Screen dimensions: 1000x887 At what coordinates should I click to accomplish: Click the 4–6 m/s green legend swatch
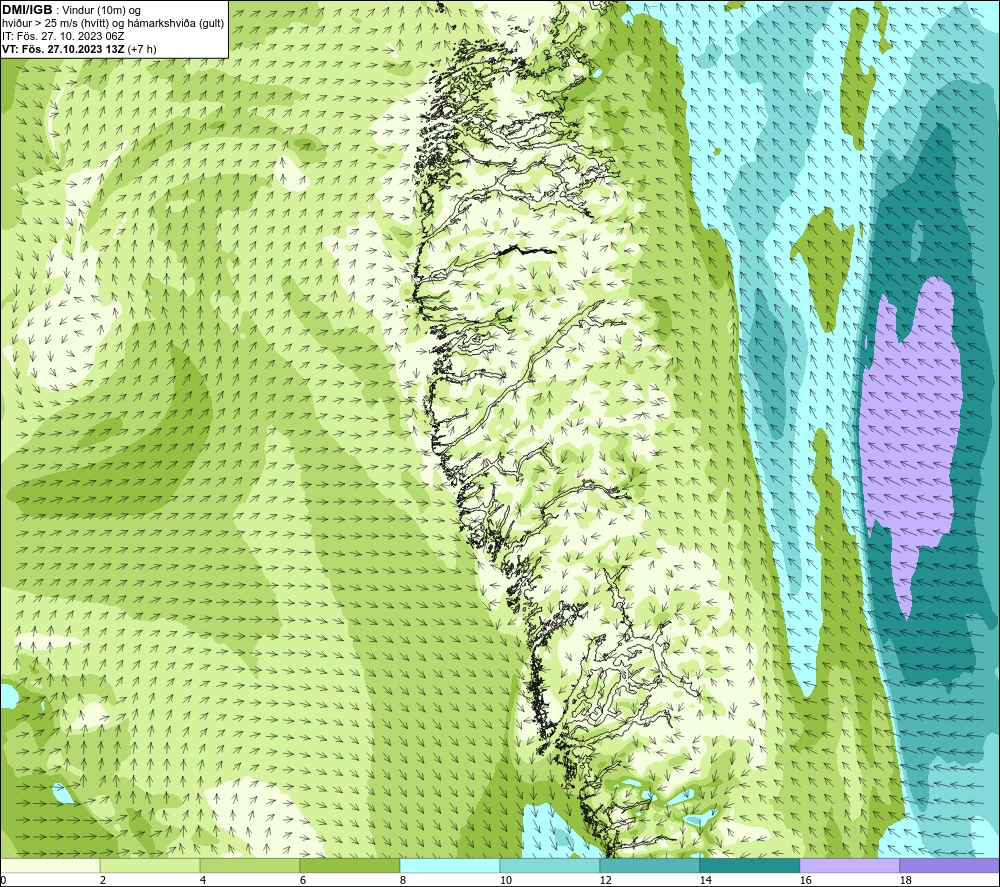pyautogui.click(x=250, y=865)
